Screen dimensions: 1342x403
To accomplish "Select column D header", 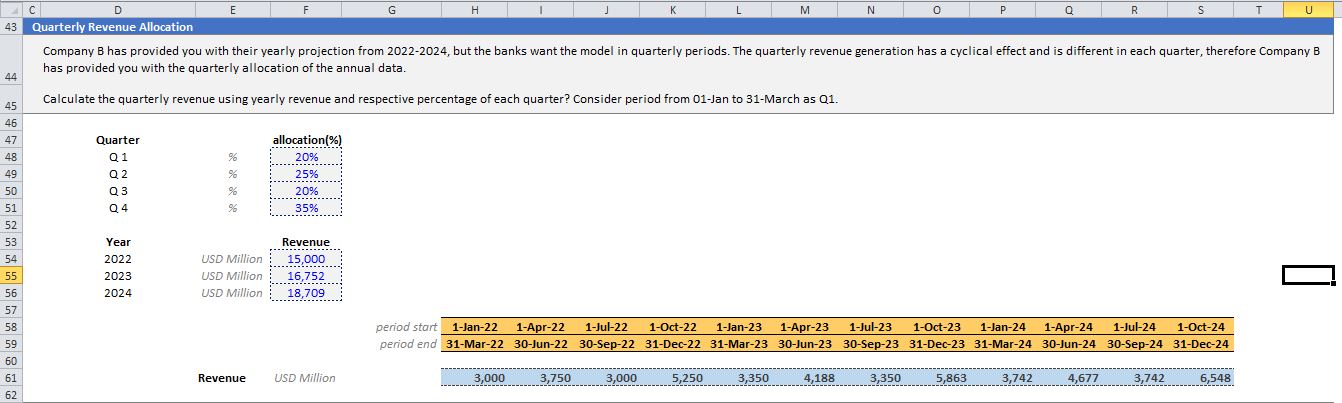I will (118, 9).
